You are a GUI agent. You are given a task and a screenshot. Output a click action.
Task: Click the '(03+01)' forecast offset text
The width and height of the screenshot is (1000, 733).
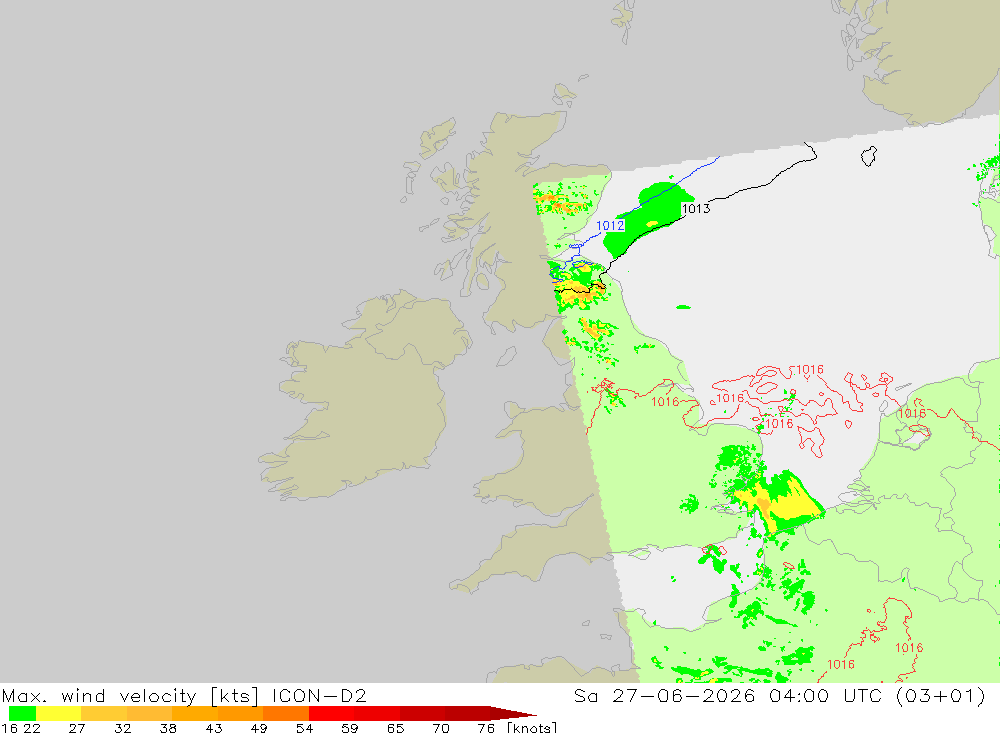(x=941, y=695)
